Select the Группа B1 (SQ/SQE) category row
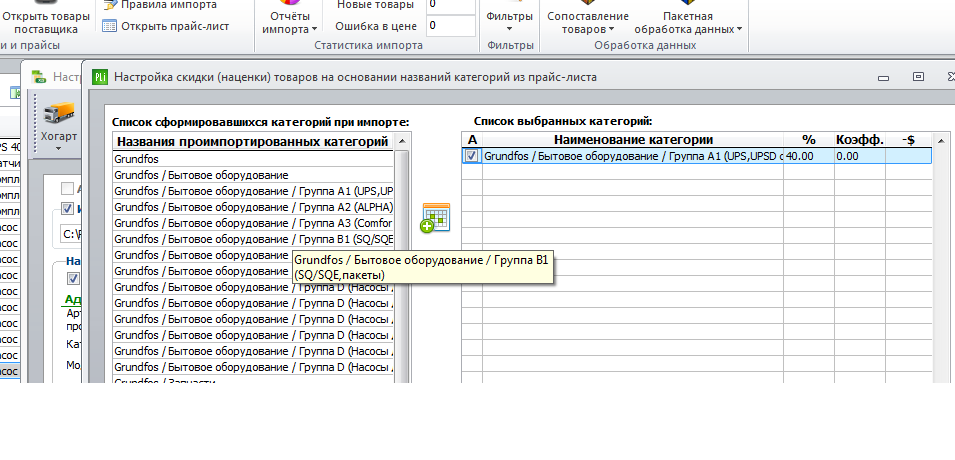 click(x=253, y=239)
